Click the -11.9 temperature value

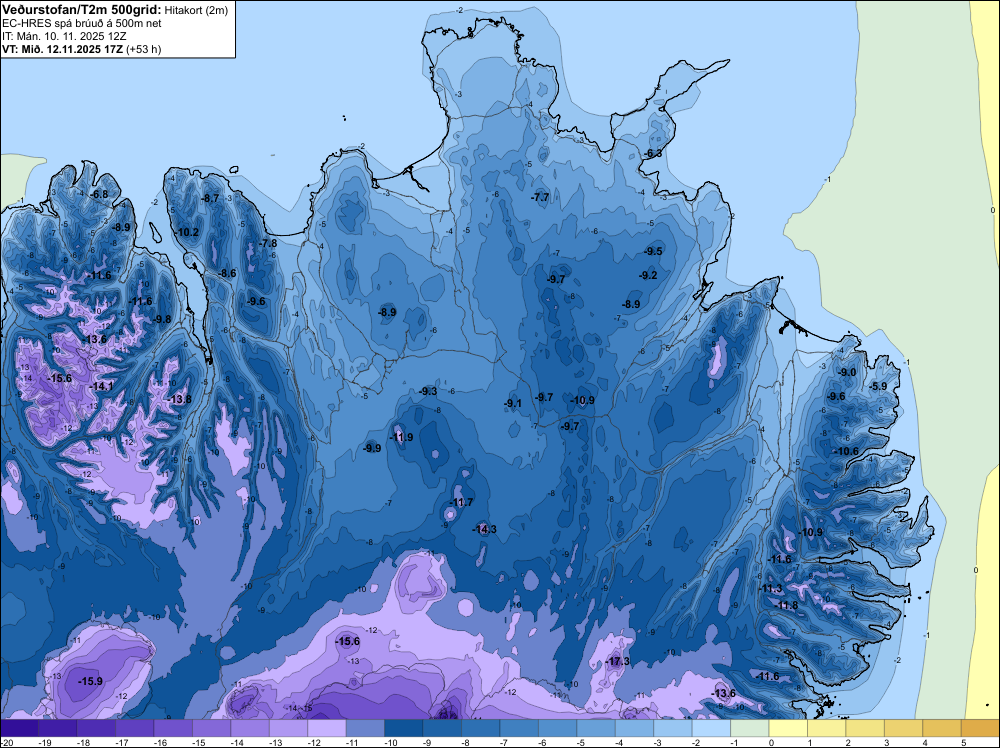pos(401,437)
